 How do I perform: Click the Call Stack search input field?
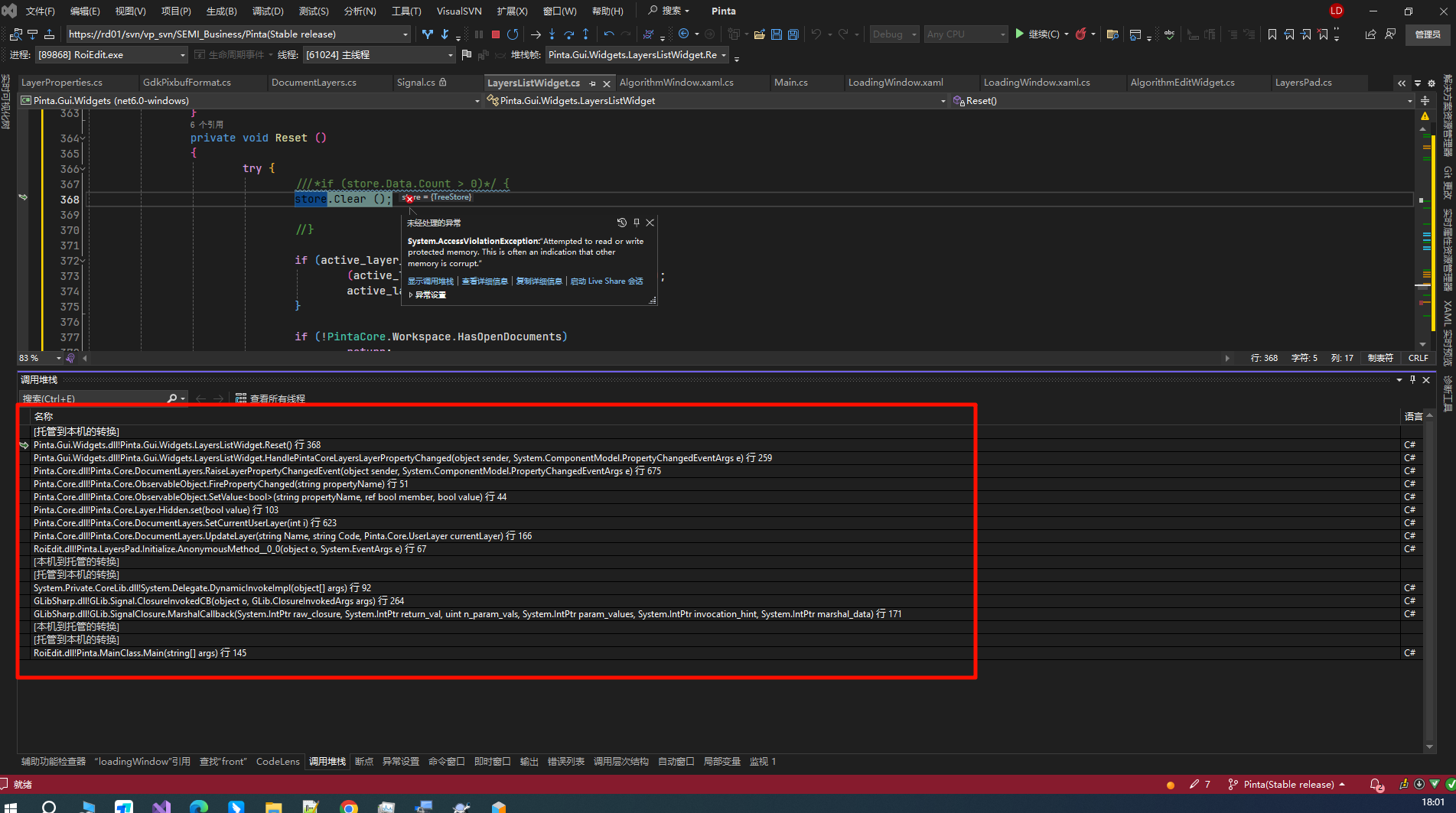click(x=92, y=398)
